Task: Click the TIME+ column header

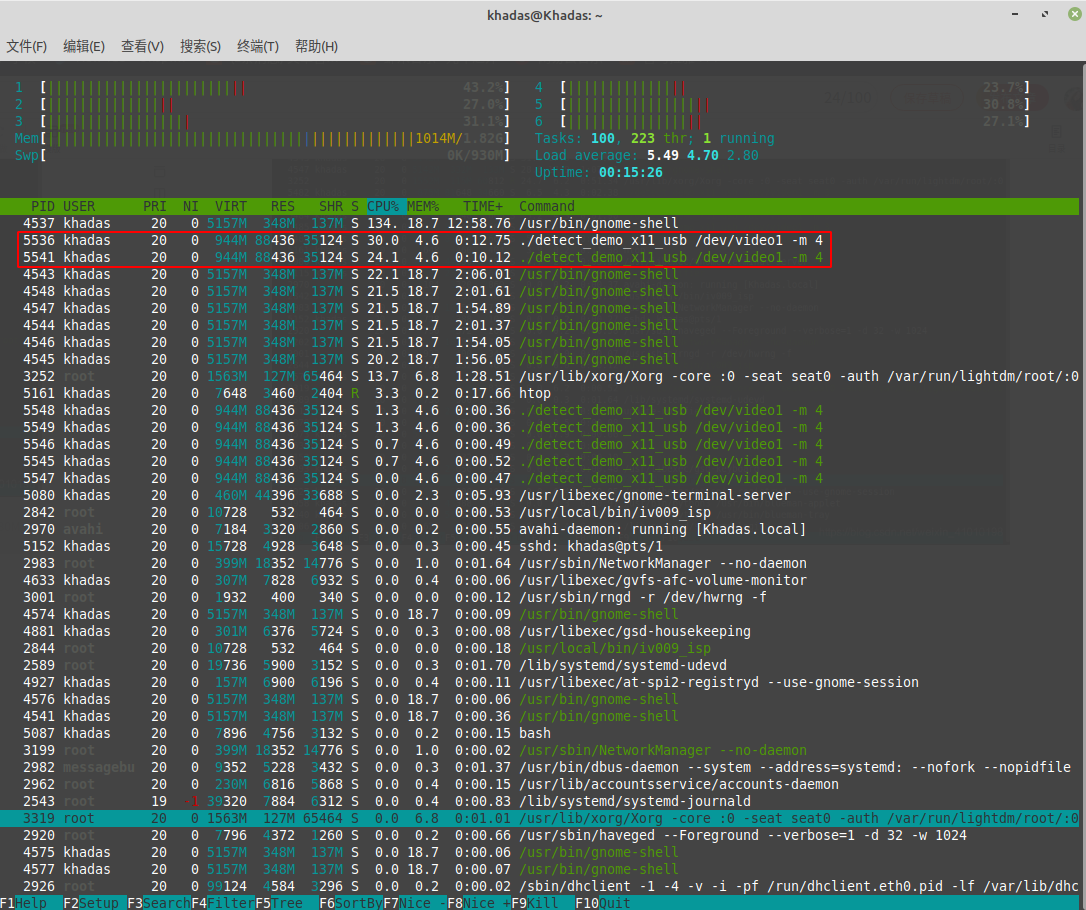Action: click(x=483, y=206)
